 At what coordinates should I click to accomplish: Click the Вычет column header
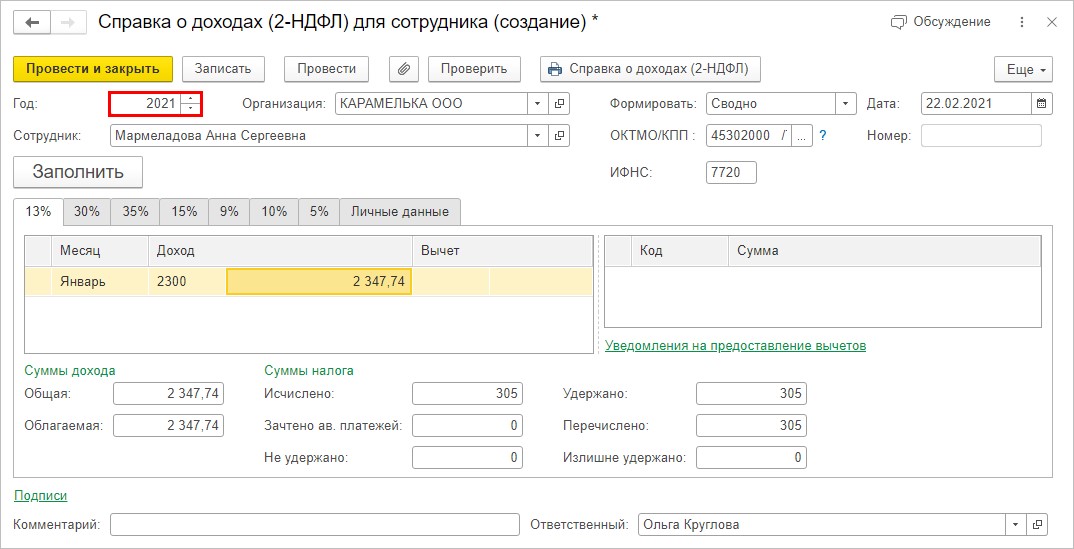[x=502, y=251]
